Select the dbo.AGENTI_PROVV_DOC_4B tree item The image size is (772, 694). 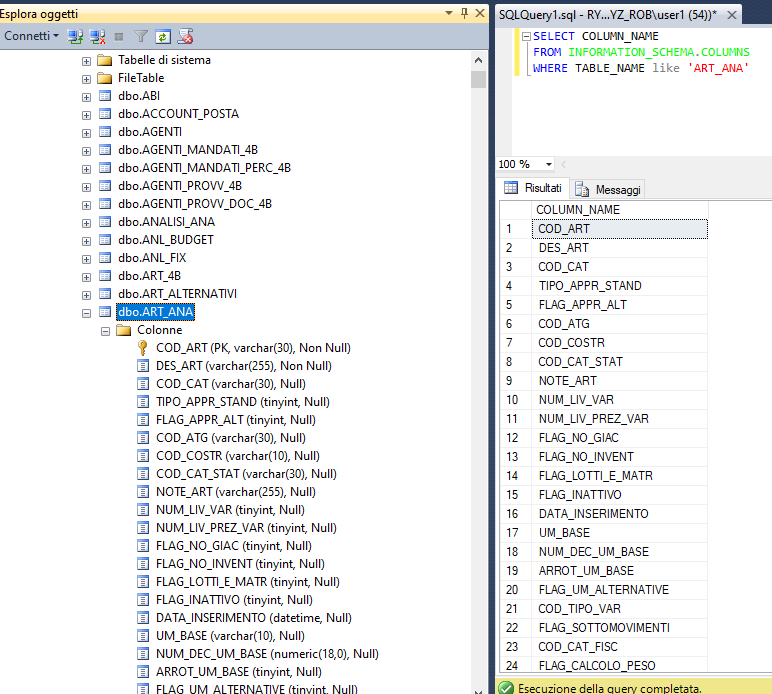coord(195,204)
